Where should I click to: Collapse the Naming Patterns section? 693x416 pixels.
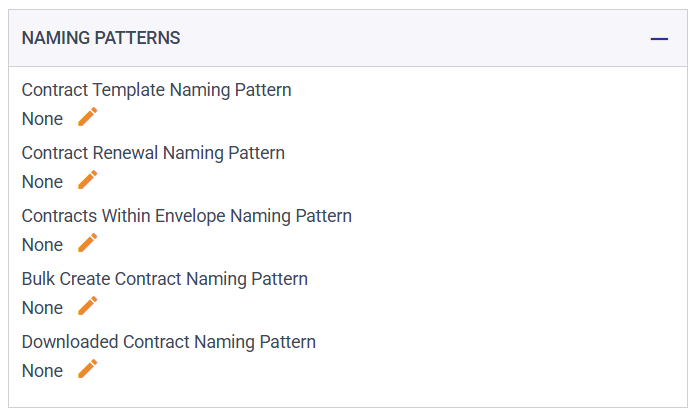click(x=659, y=38)
